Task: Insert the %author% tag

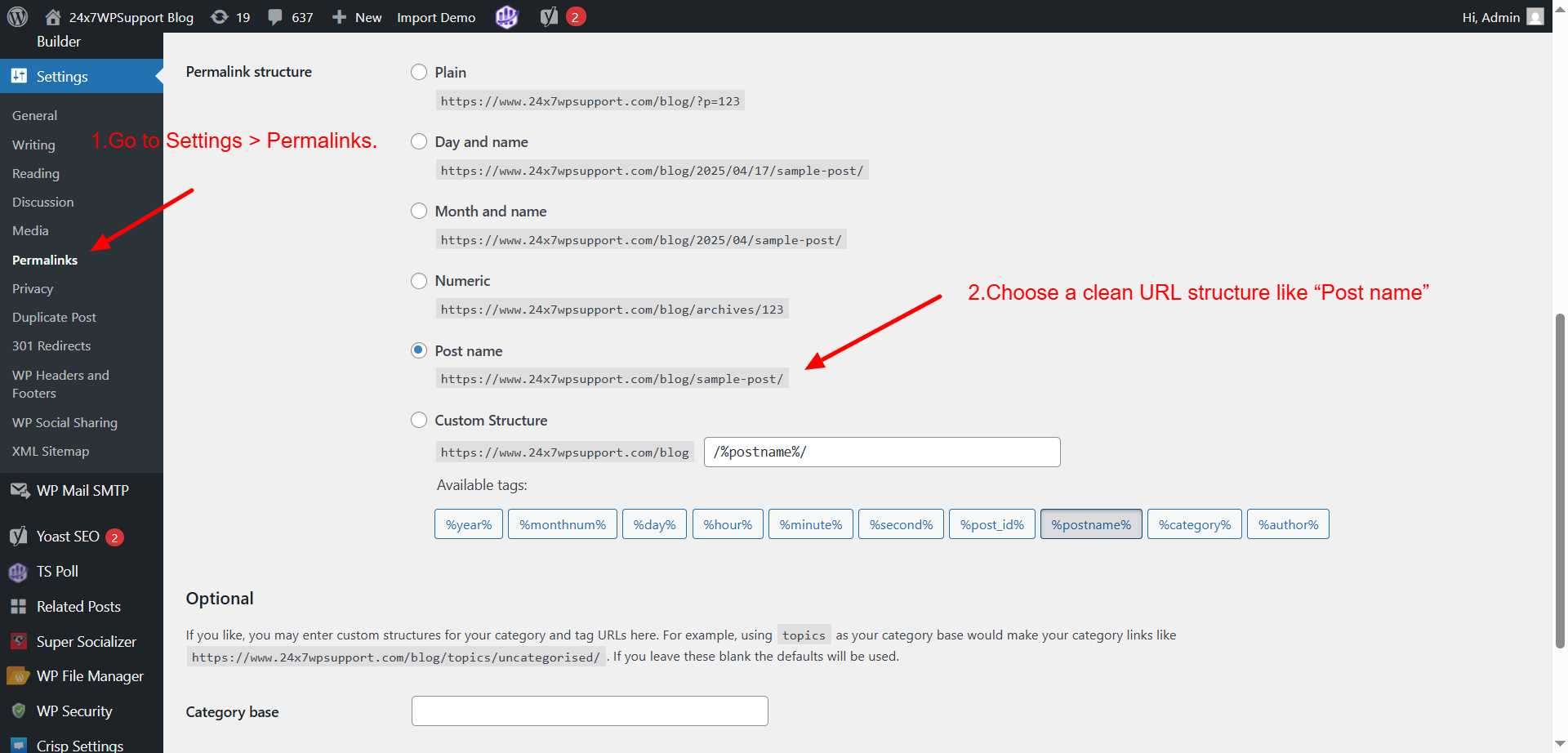Action: 1288,524
